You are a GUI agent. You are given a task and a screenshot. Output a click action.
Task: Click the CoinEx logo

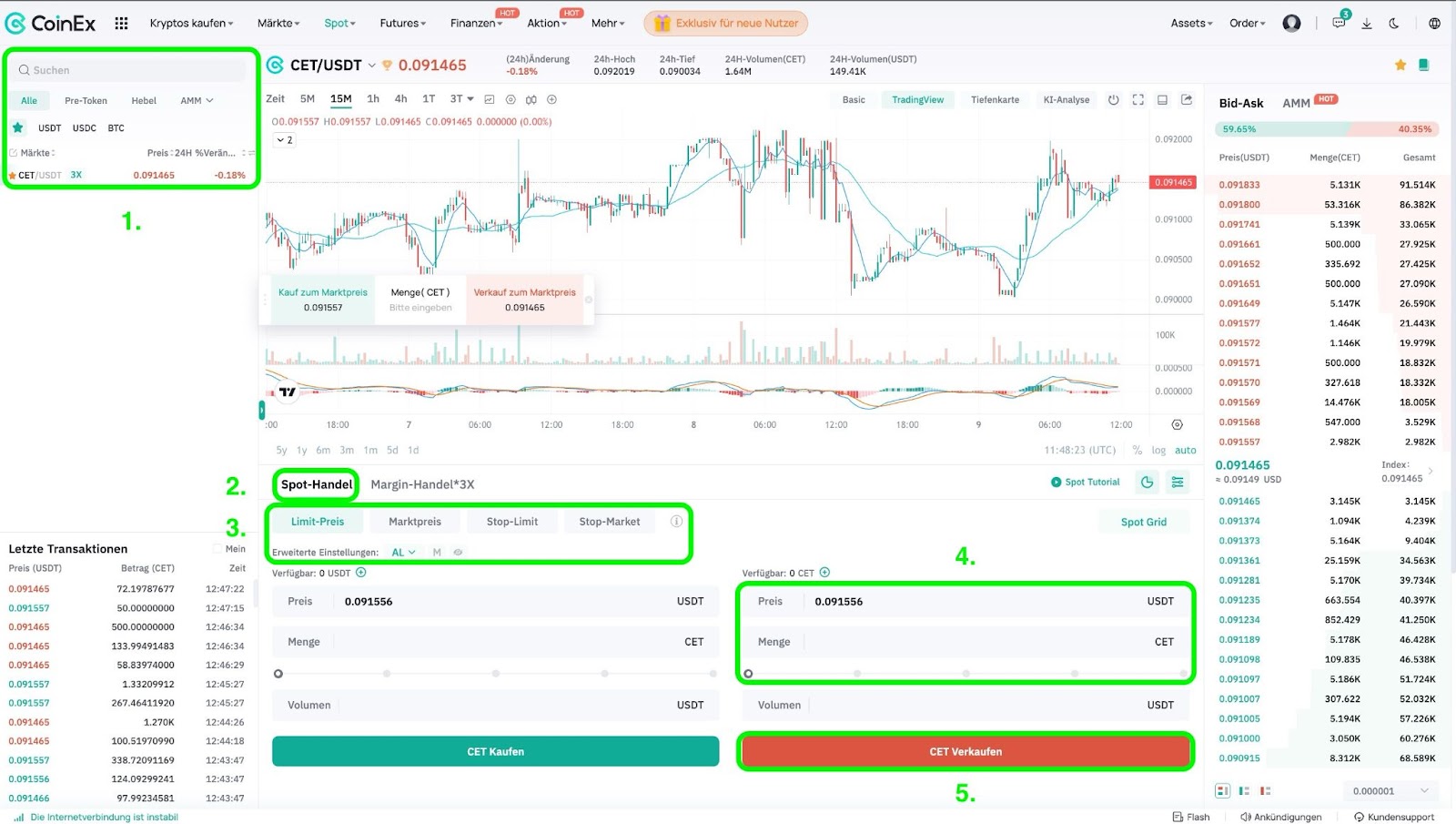coord(50,23)
